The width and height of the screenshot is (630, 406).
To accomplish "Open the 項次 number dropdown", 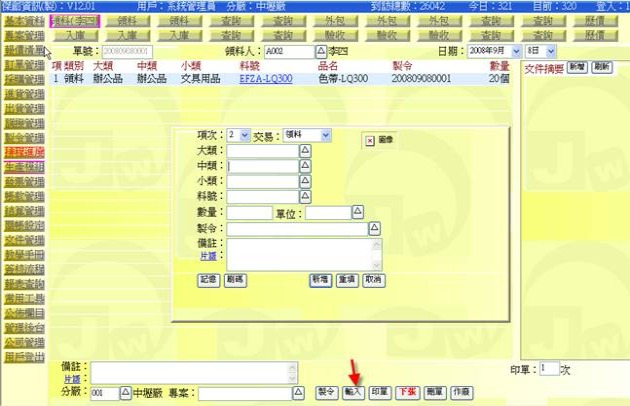I will pyautogui.click(x=244, y=134).
